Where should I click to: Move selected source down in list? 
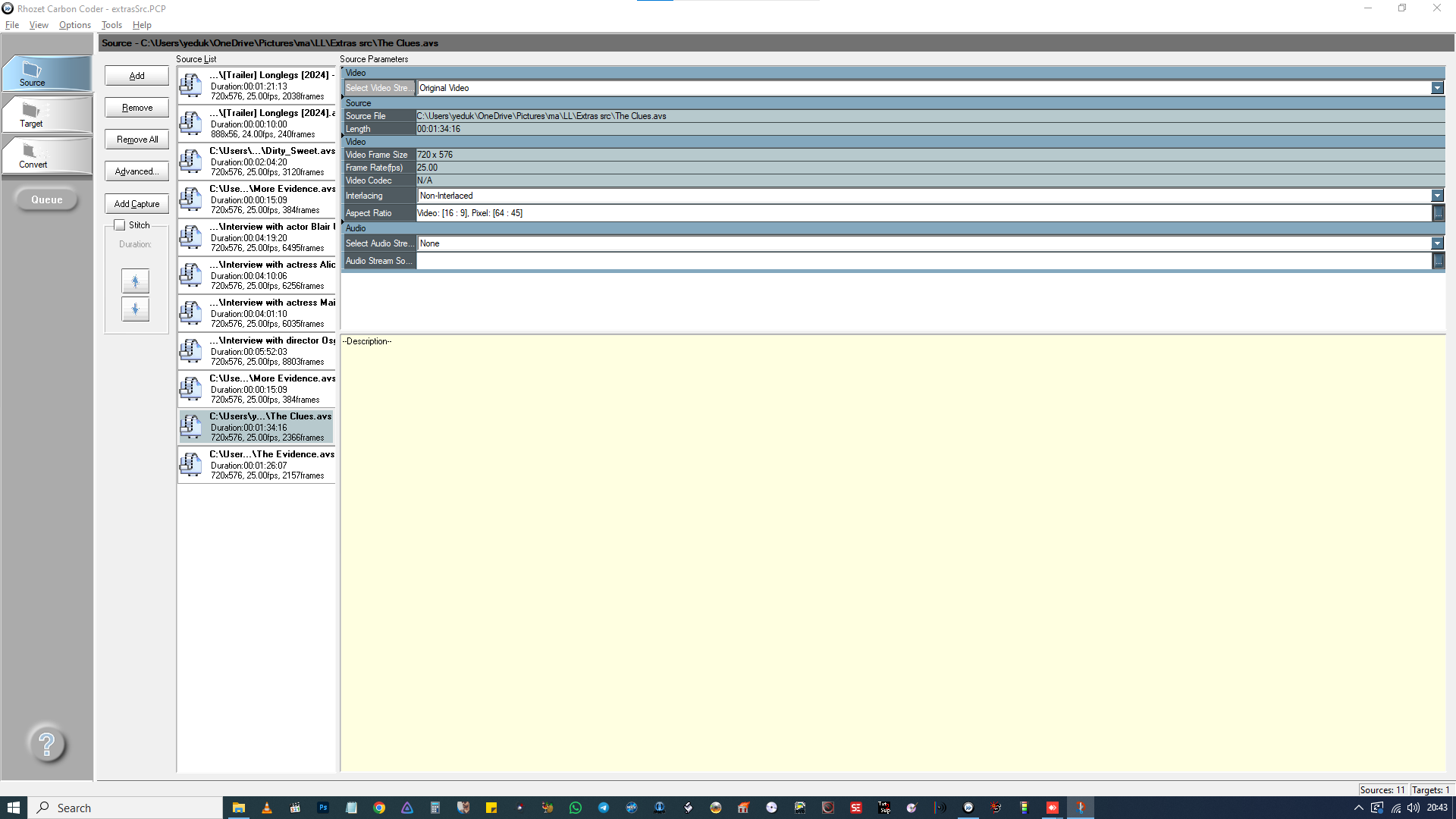point(135,309)
